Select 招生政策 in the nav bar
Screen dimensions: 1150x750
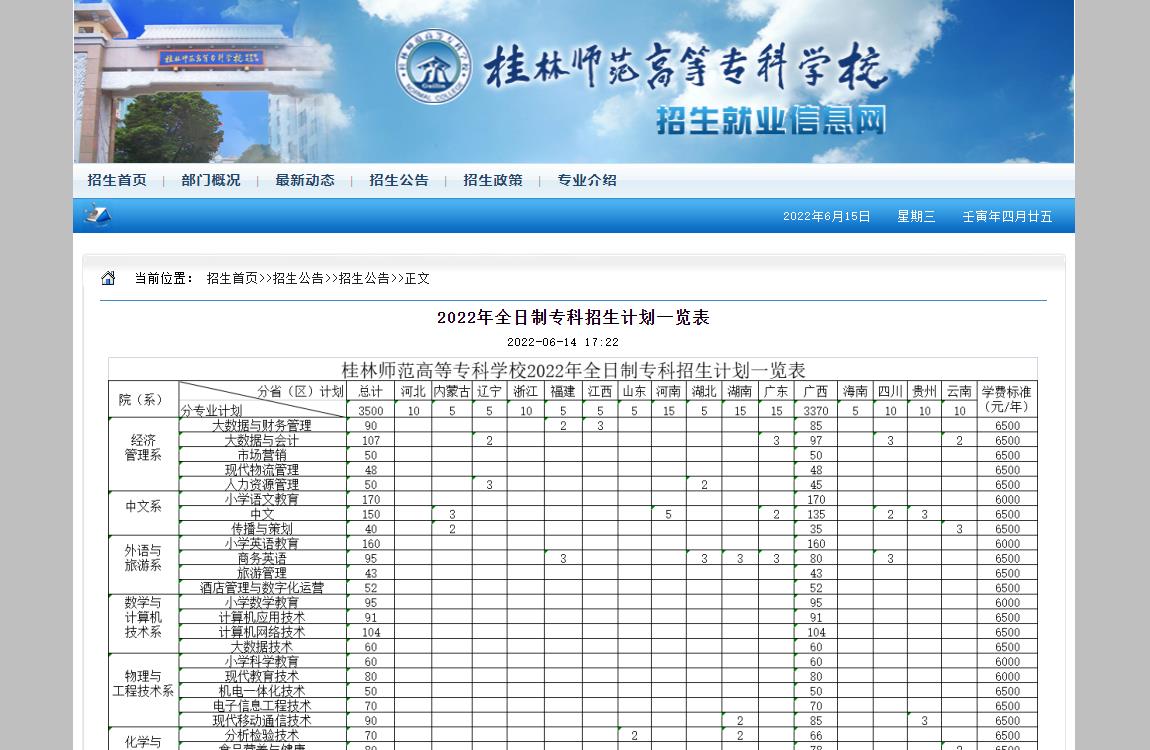[x=493, y=180]
